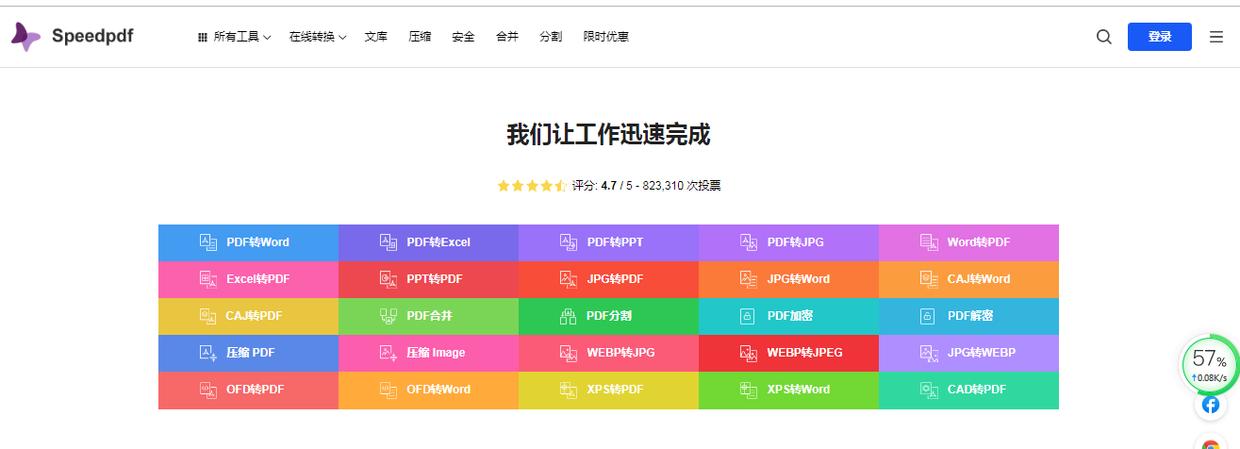Click the PDF转Excel tile icon
Image resolution: width=1240 pixels, height=449 pixels.
(388, 242)
